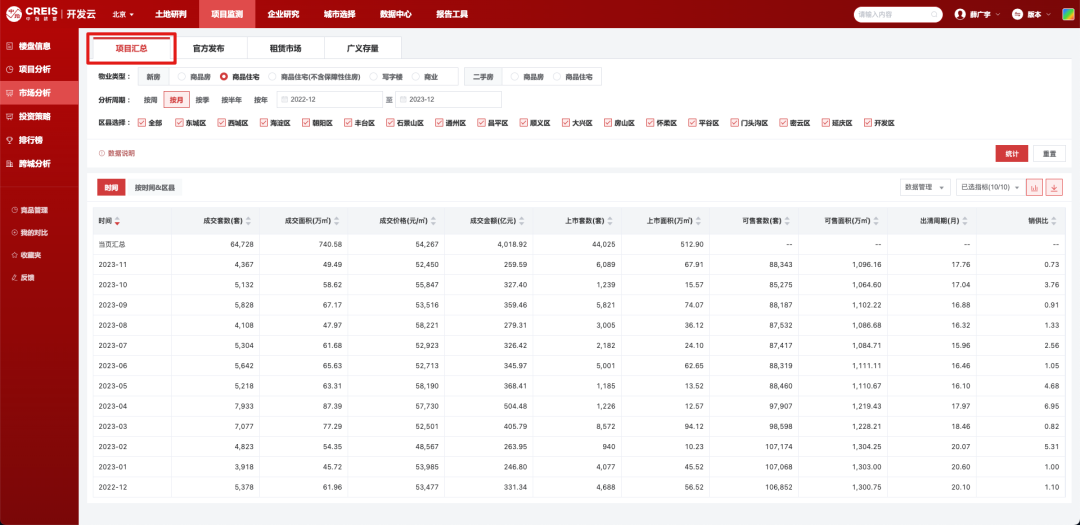Sort by 成交金额(亿元) column arrows
The width and height of the screenshot is (1080, 525).
click(x=522, y=222)
